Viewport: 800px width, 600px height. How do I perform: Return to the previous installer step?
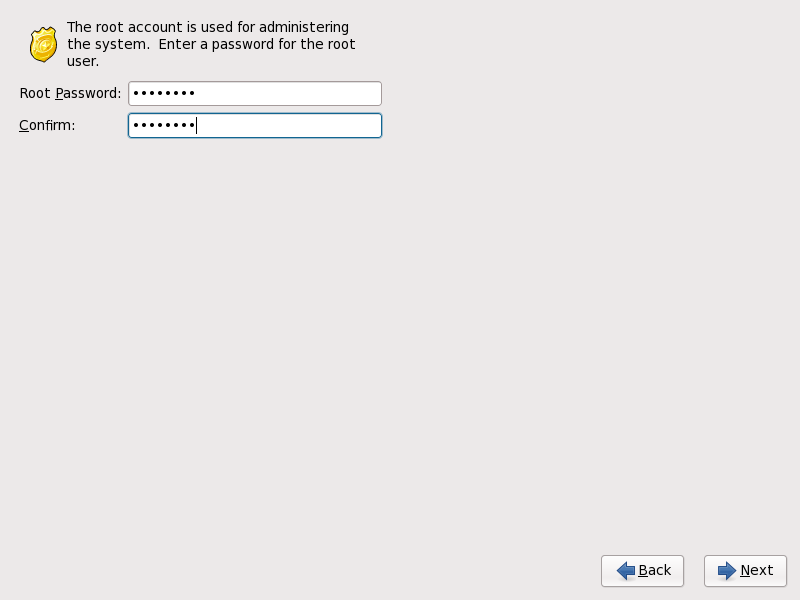(642, 570)
